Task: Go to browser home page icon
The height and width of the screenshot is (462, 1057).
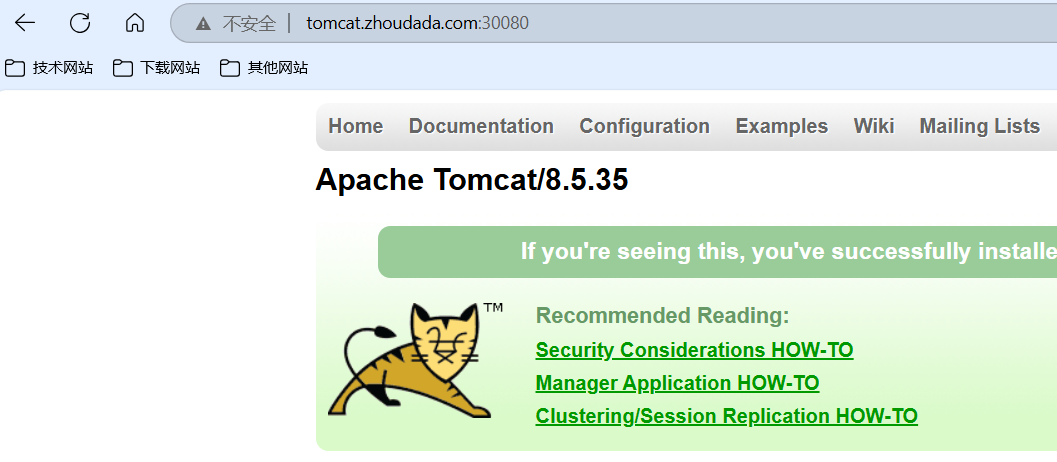Action: coord(135,23)
